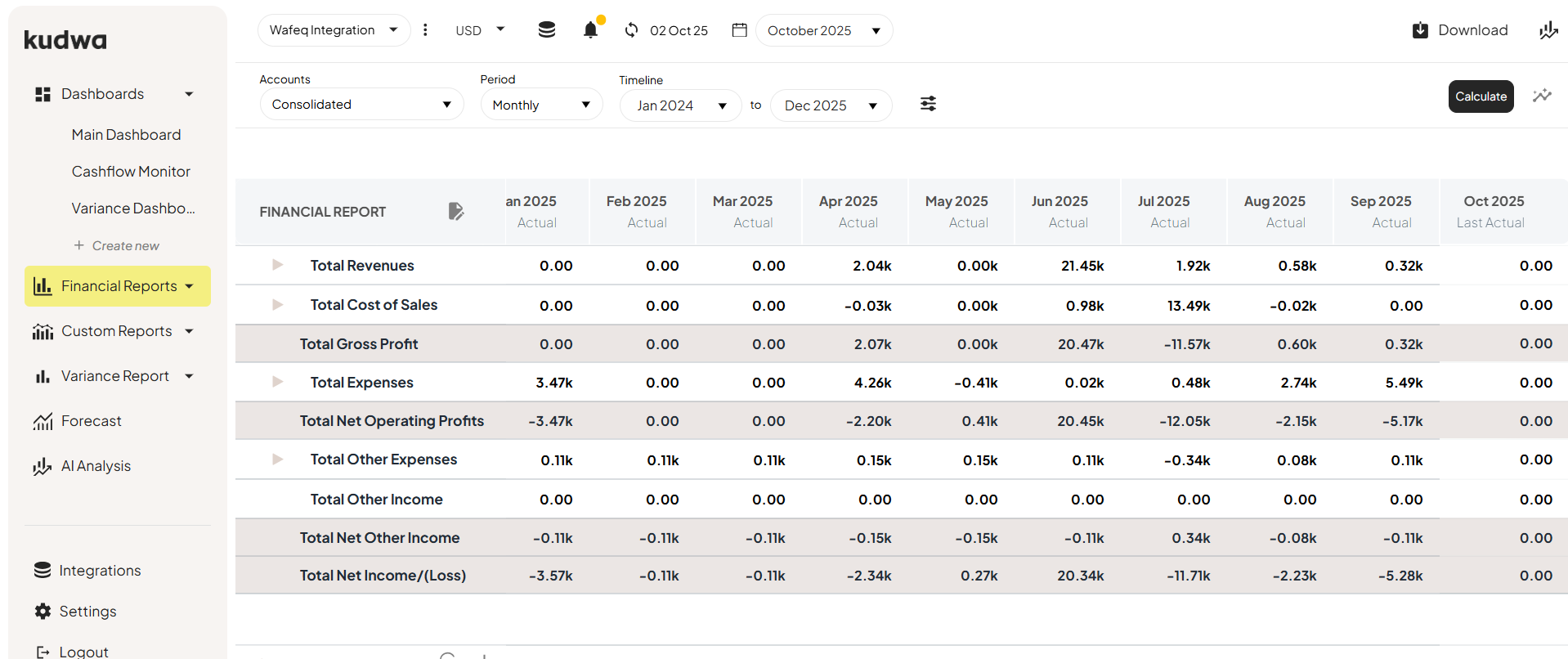Open the Accounts Consolidated dropdown
Viewport: 1568px width, 659px height.
coord(361,105)
